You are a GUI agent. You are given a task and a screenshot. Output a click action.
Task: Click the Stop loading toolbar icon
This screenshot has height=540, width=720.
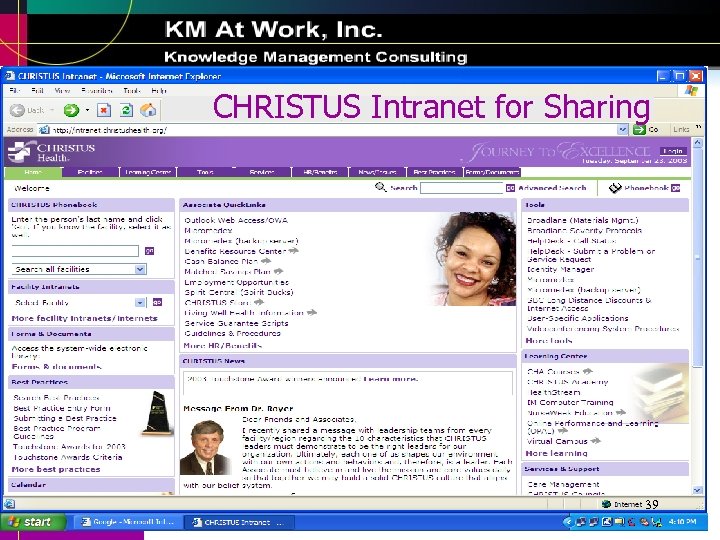tap(104, 110)
